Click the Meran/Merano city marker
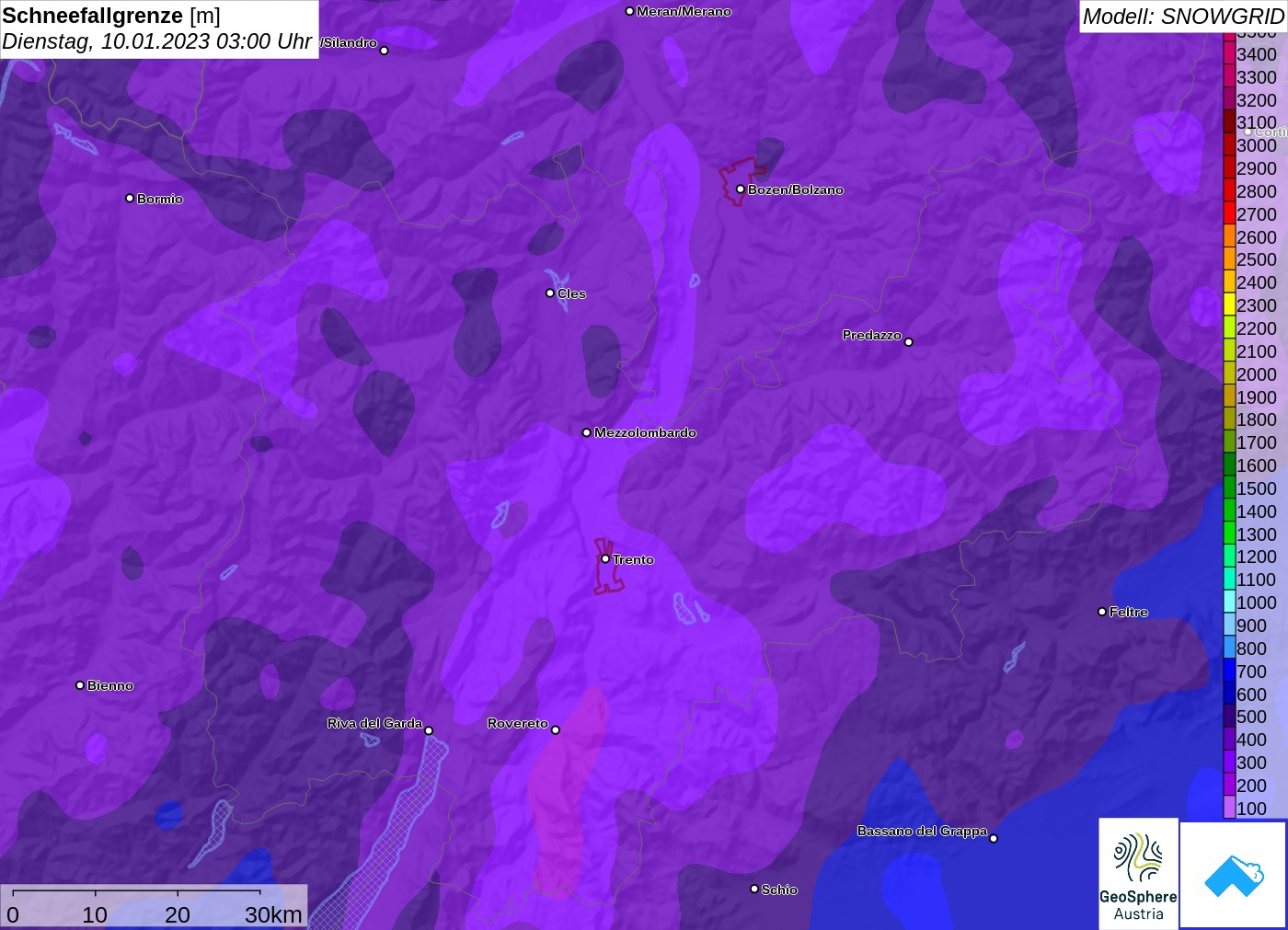The height and width of the screenshot is (930, 1288). click(629, 11)
